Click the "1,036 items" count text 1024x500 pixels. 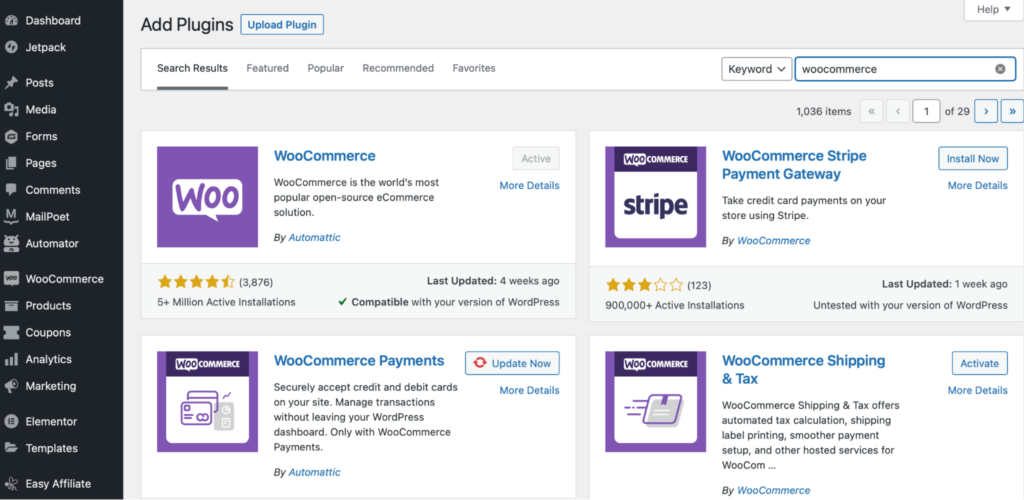coord(824,112)
